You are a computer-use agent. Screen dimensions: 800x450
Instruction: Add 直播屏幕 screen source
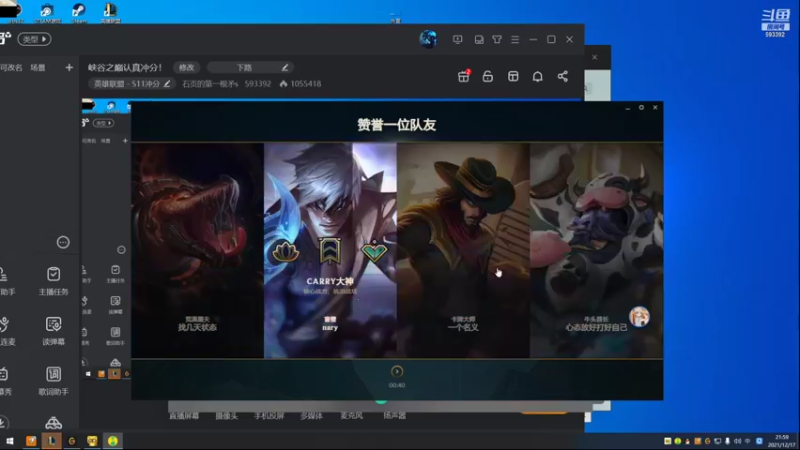click(184, 416)
